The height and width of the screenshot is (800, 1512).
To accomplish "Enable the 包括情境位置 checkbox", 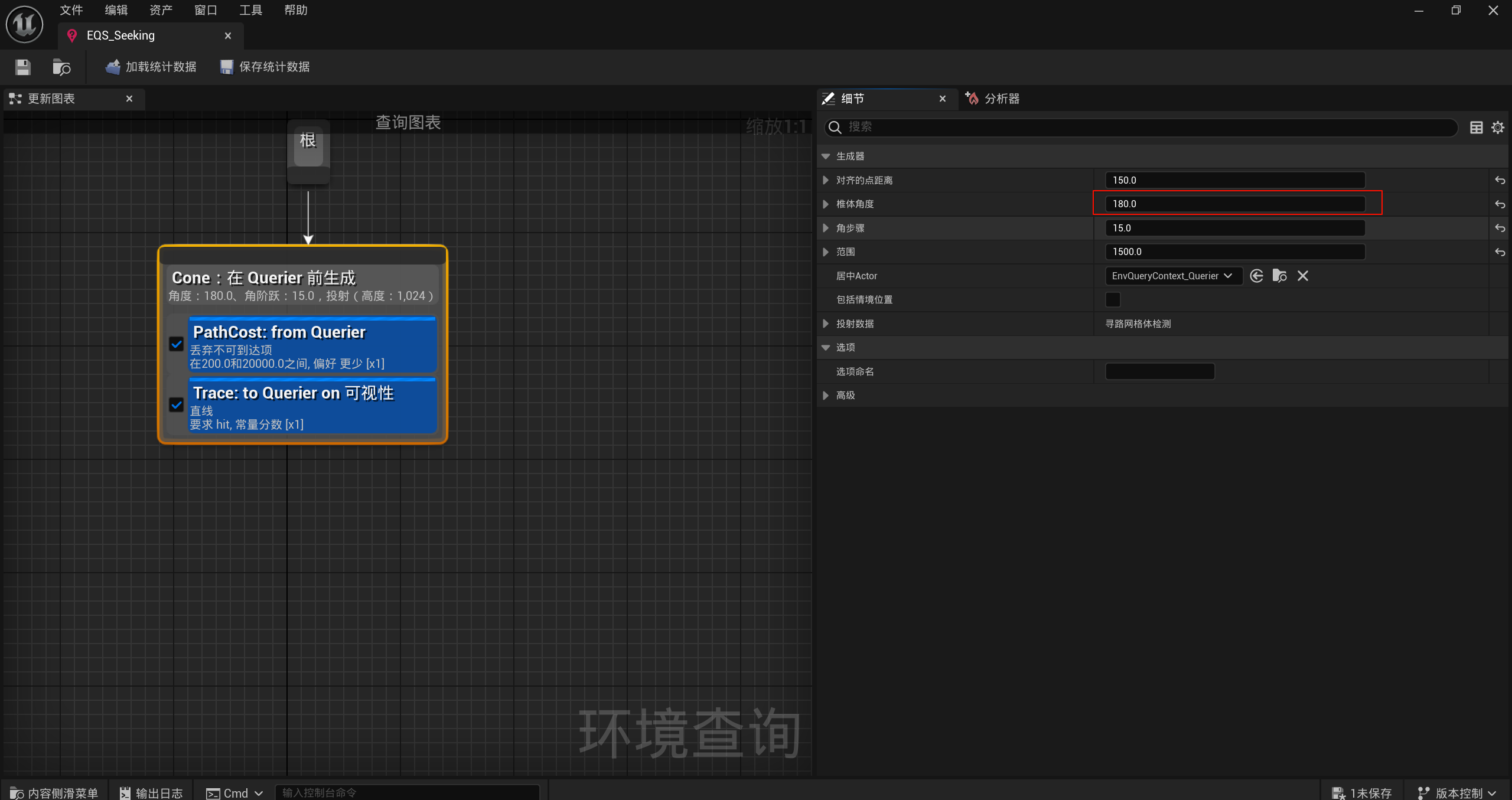I will coord(1113,300).
